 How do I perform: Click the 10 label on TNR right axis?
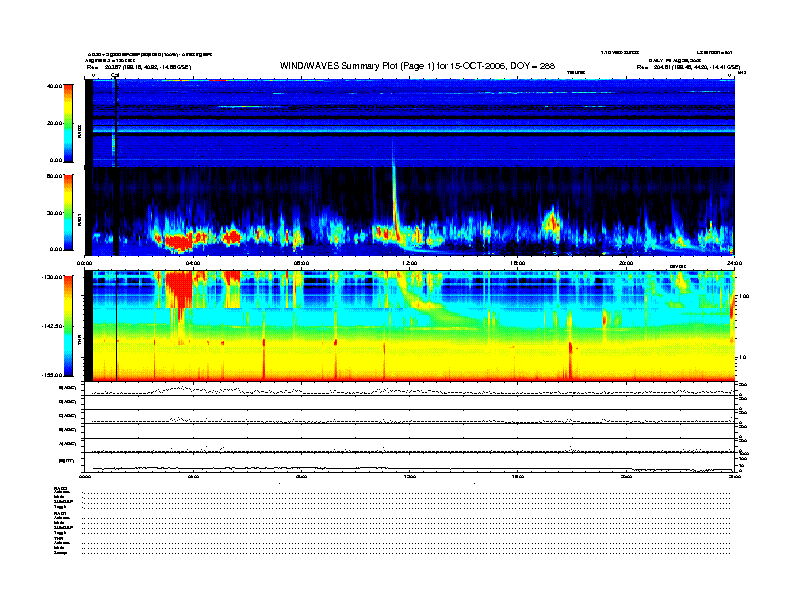point(742,358)
